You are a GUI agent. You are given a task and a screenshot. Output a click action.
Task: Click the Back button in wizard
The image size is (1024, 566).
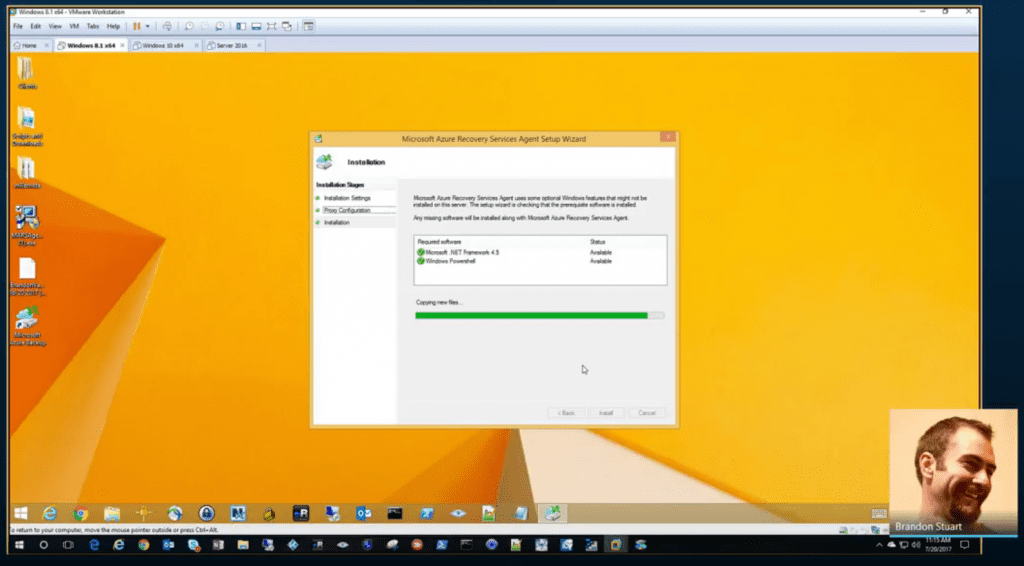[565, 412]
